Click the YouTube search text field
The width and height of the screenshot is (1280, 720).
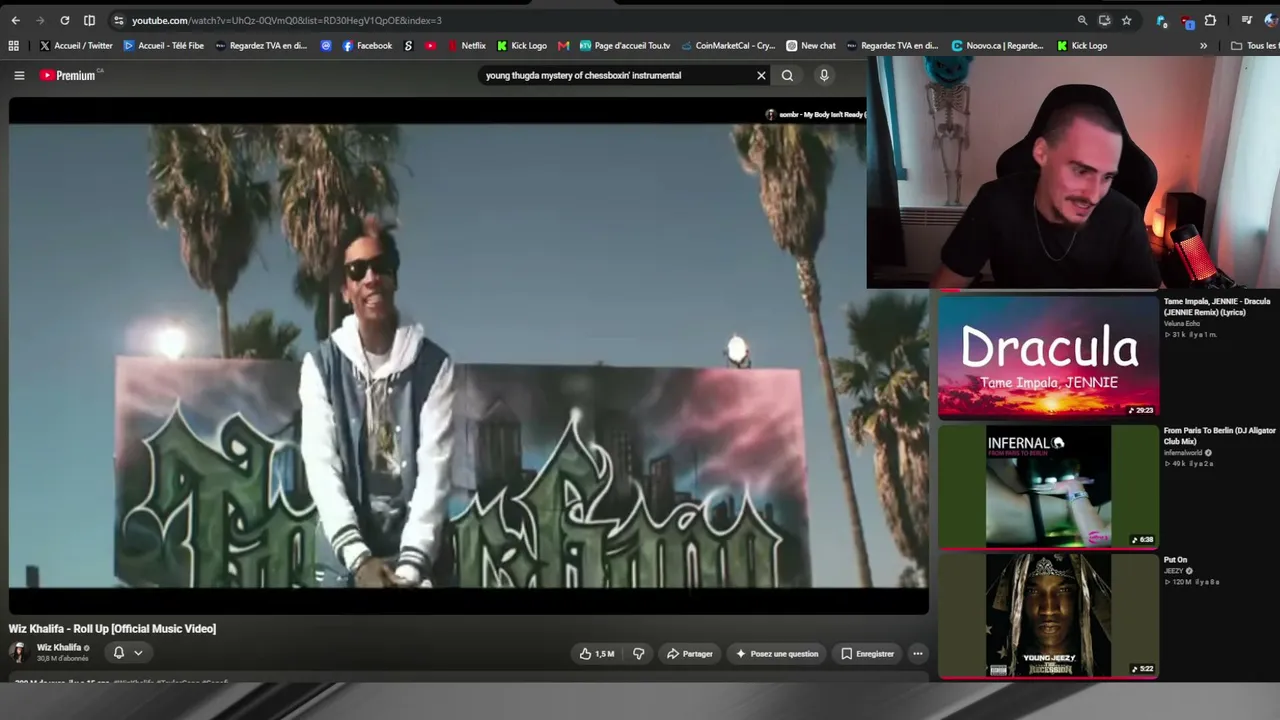616,75
